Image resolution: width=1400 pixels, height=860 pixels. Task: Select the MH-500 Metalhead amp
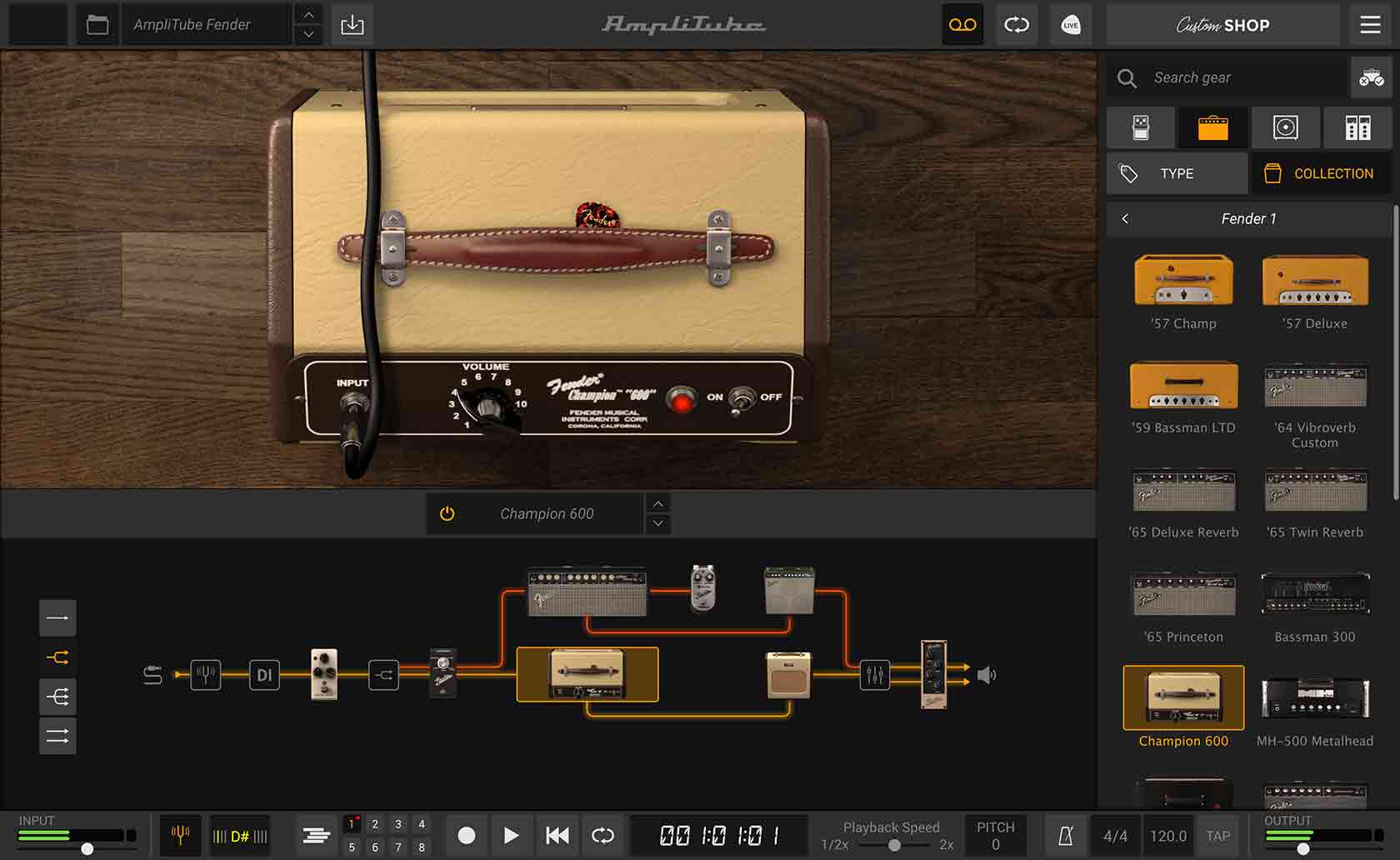pos(1314,710)
